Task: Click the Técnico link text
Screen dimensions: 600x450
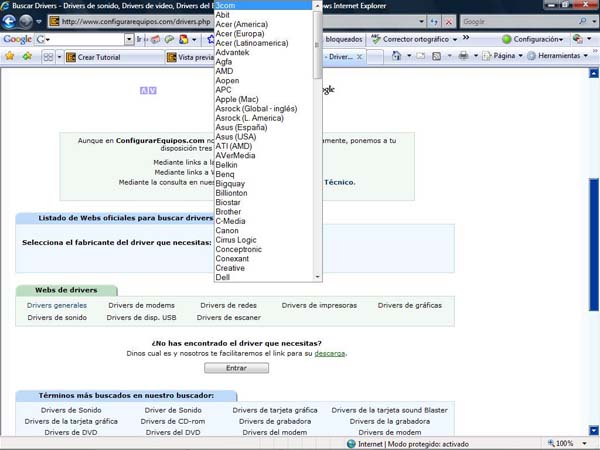Action: tap(340, 183)
